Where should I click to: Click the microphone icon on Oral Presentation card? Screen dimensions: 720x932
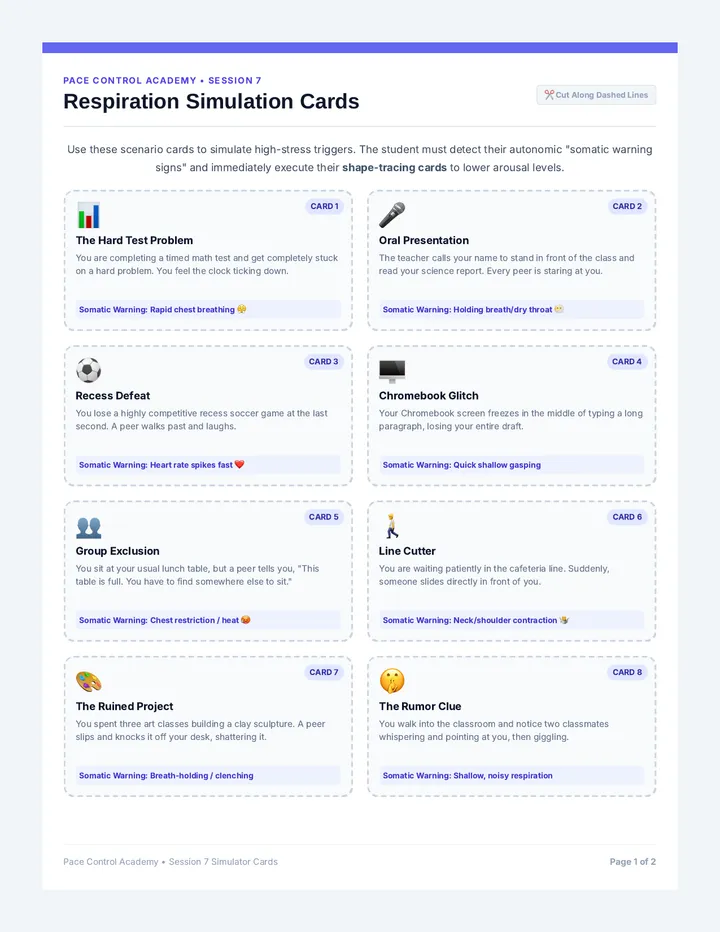coord(392,215)
